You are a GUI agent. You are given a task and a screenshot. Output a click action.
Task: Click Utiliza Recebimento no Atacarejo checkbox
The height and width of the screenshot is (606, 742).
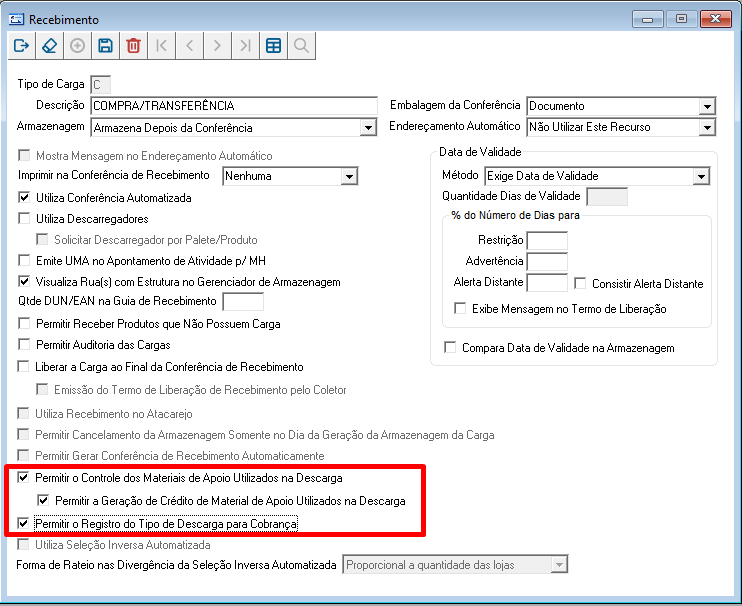23,413
